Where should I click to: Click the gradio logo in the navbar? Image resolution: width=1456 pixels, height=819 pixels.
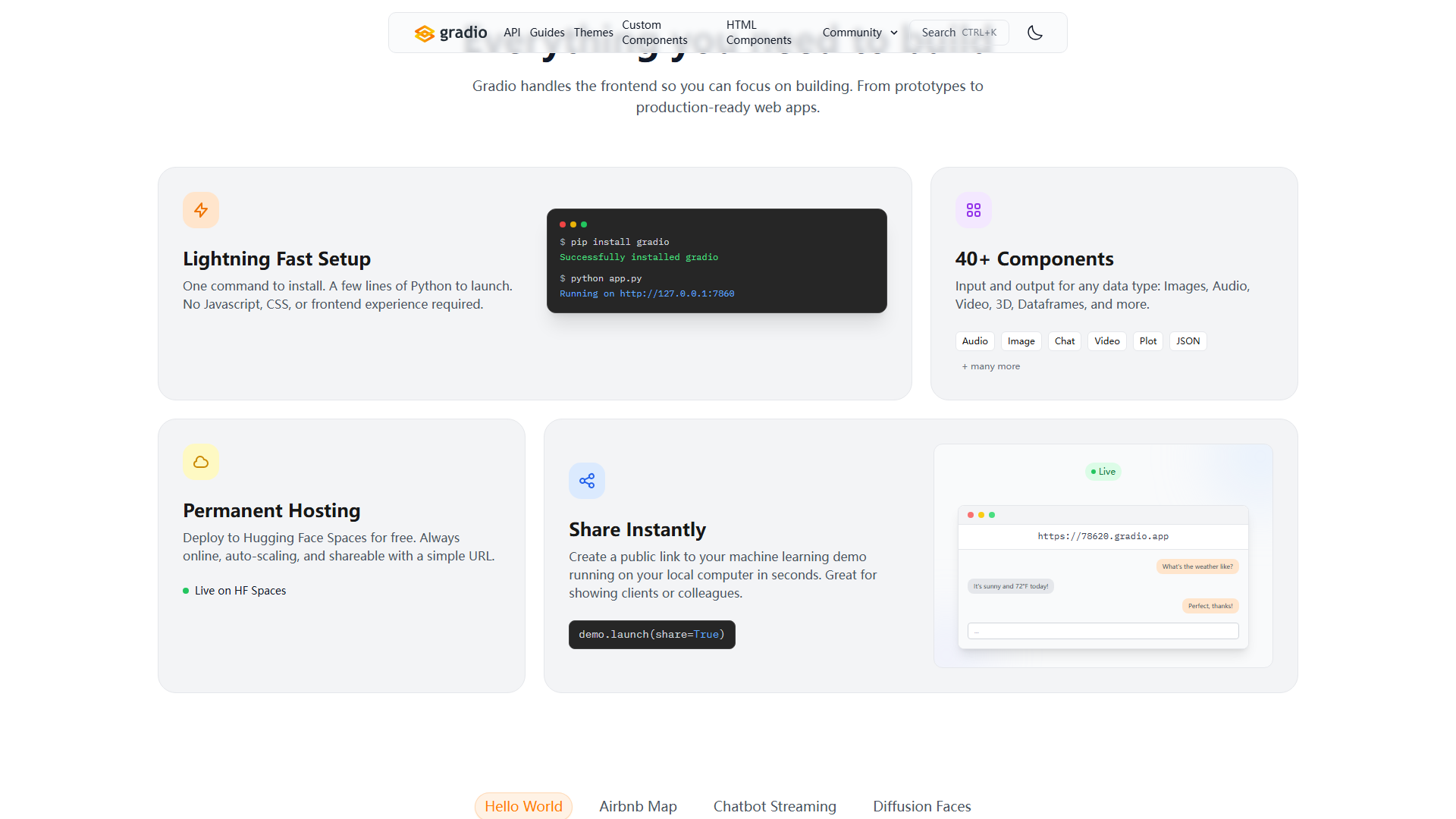[450, 33]
